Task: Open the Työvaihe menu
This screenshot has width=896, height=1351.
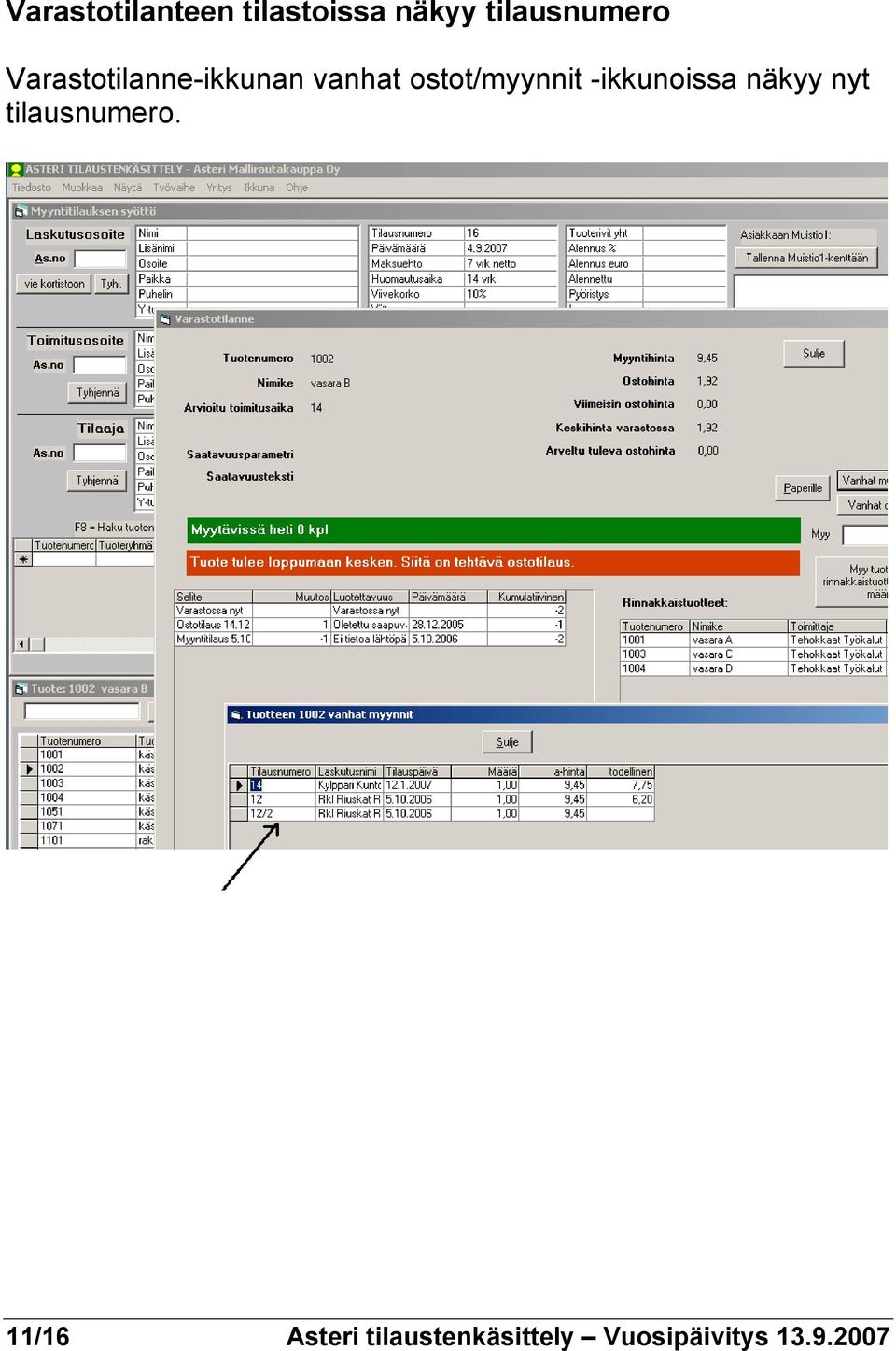Action: [x=175, y=188]
